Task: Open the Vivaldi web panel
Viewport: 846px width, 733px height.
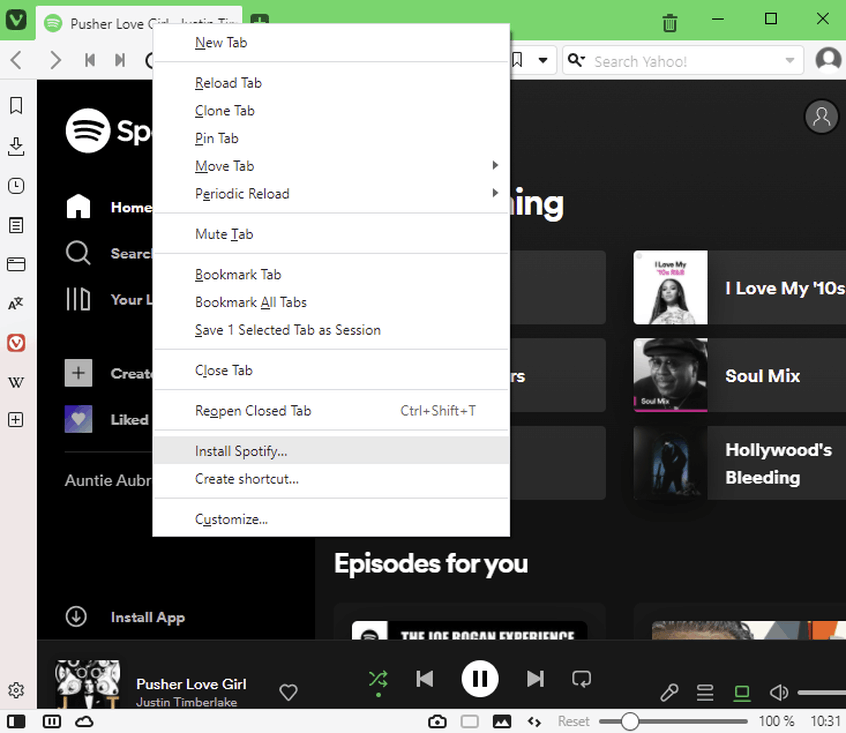Action: coord(16,343)
